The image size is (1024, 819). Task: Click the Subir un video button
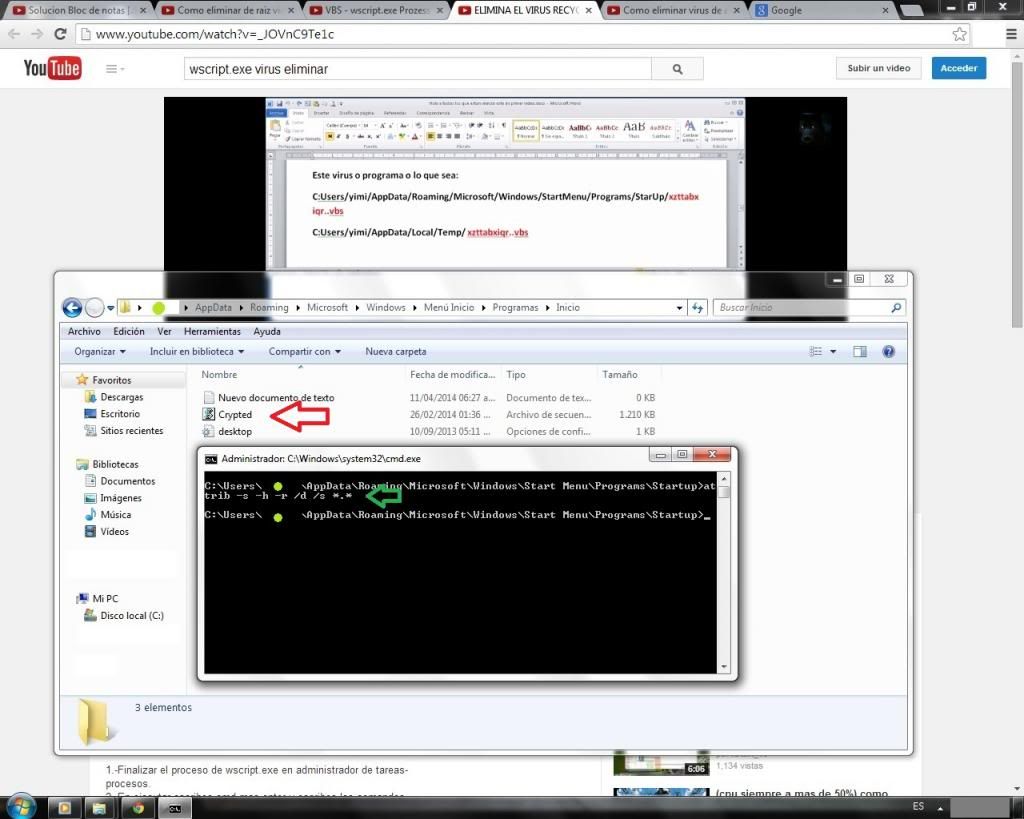878,68
